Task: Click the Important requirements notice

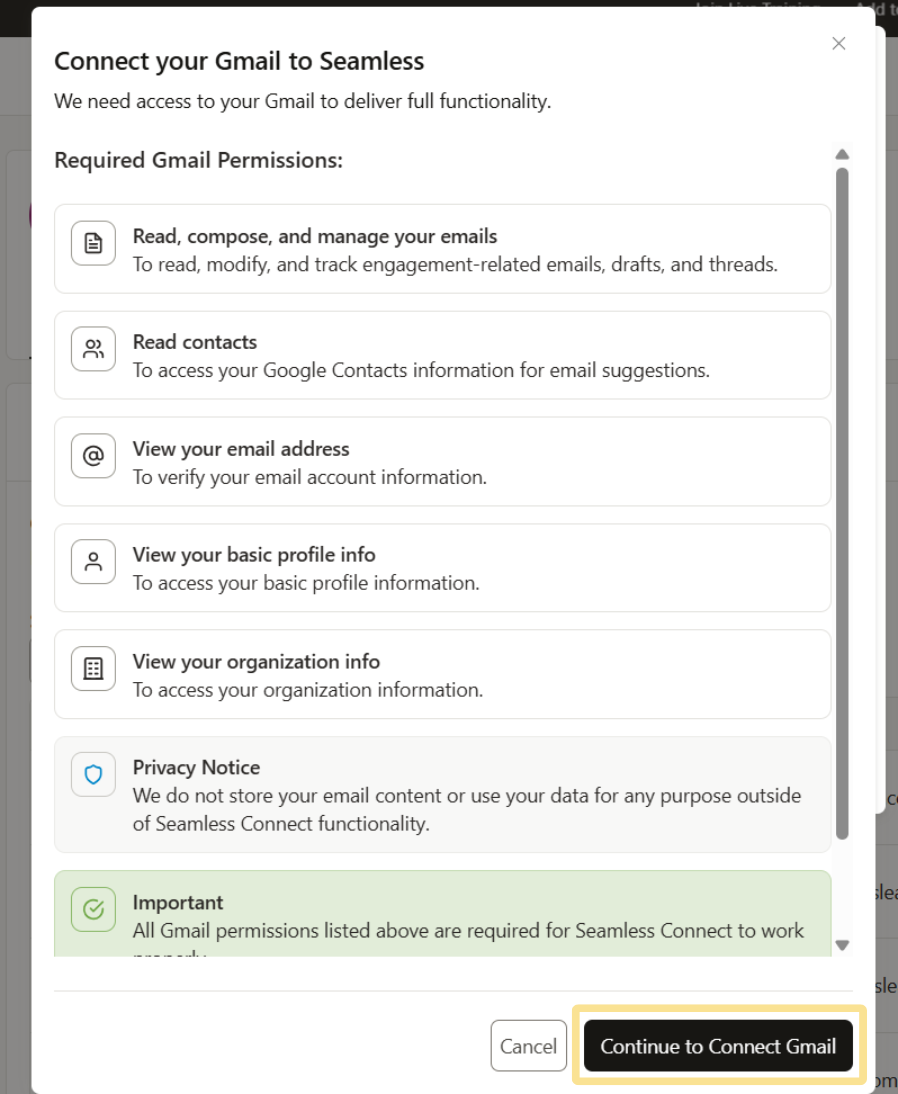Action: pos(442,910)
